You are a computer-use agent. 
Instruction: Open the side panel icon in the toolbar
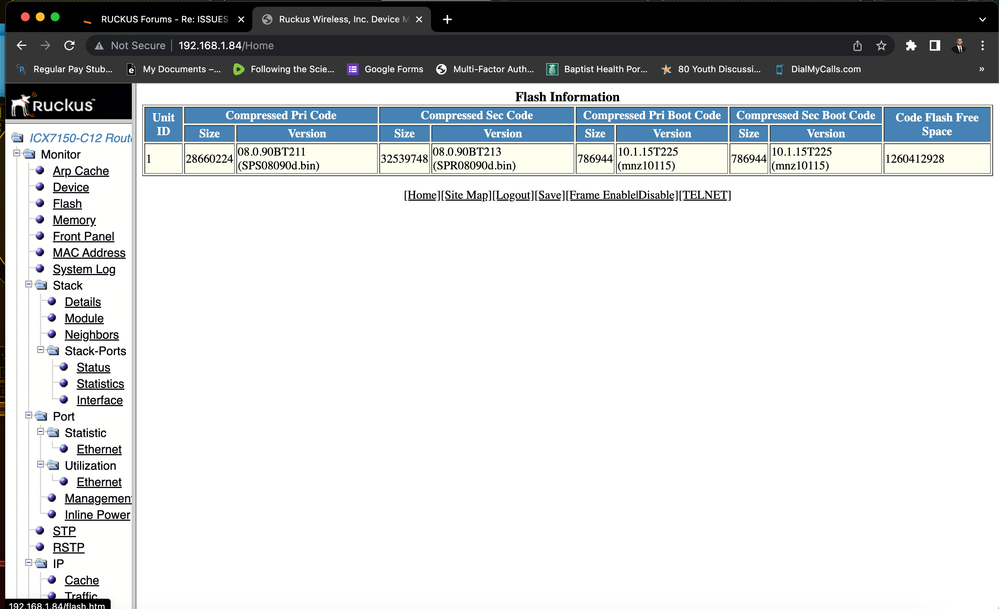(x=935, y=45)
